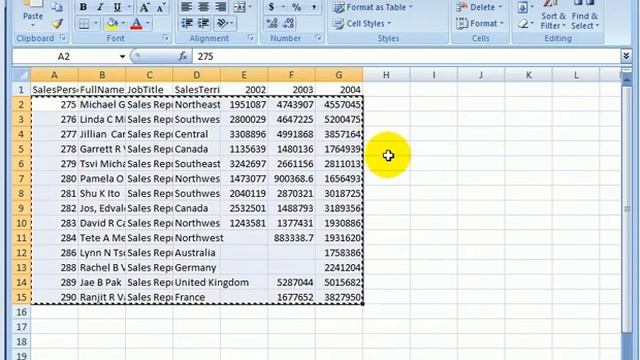Screen dimensions: 640x360
Task: Click Insert Function fx icon
Action: pos(183,56)
